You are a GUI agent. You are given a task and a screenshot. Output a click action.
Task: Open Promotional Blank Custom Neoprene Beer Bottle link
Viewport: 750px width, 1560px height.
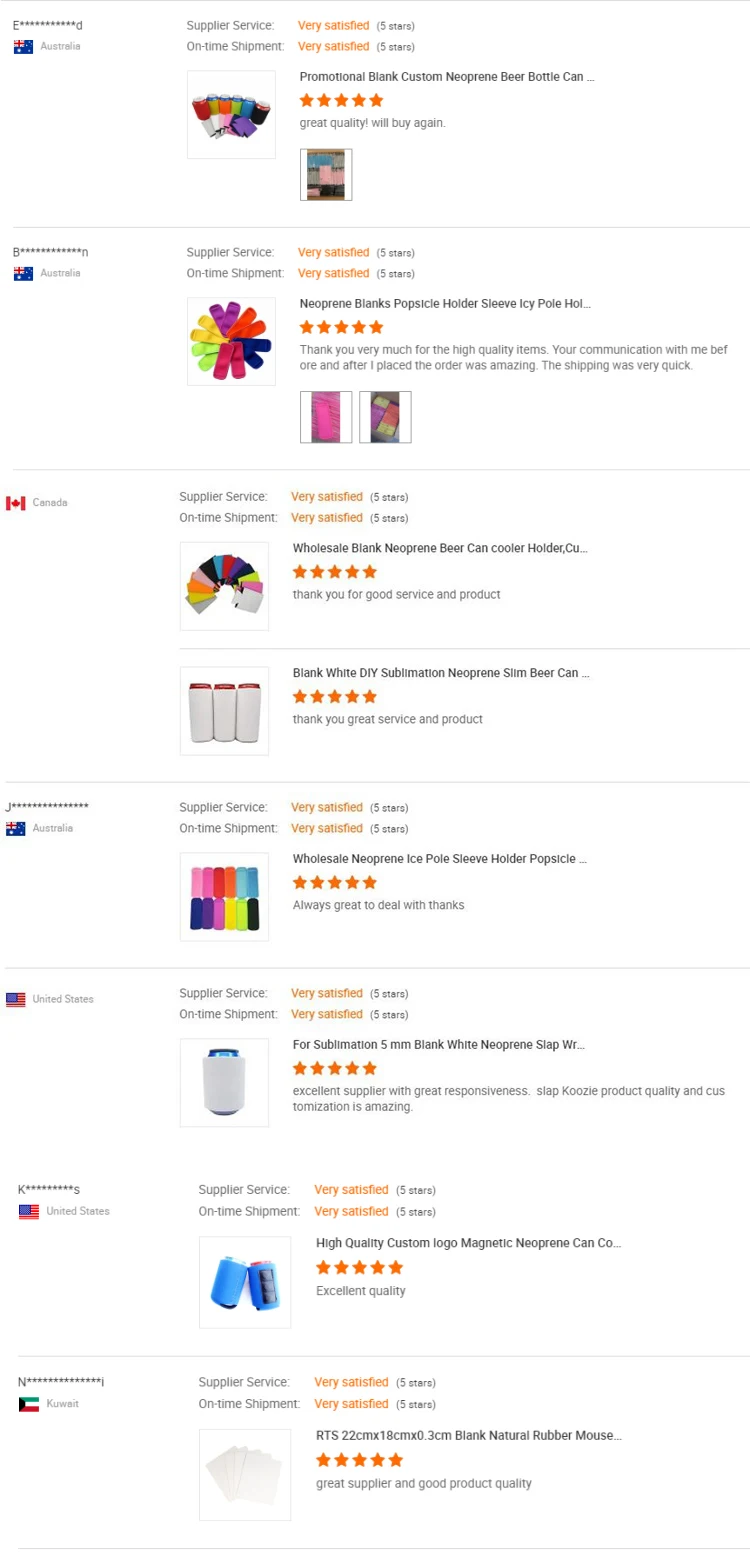[x=447, y=76]
